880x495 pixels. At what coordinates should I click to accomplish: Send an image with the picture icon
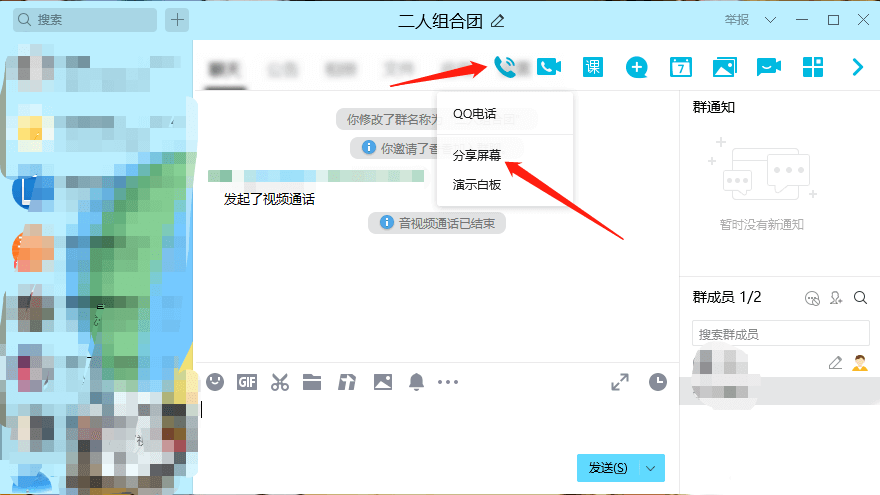[383, 382]
